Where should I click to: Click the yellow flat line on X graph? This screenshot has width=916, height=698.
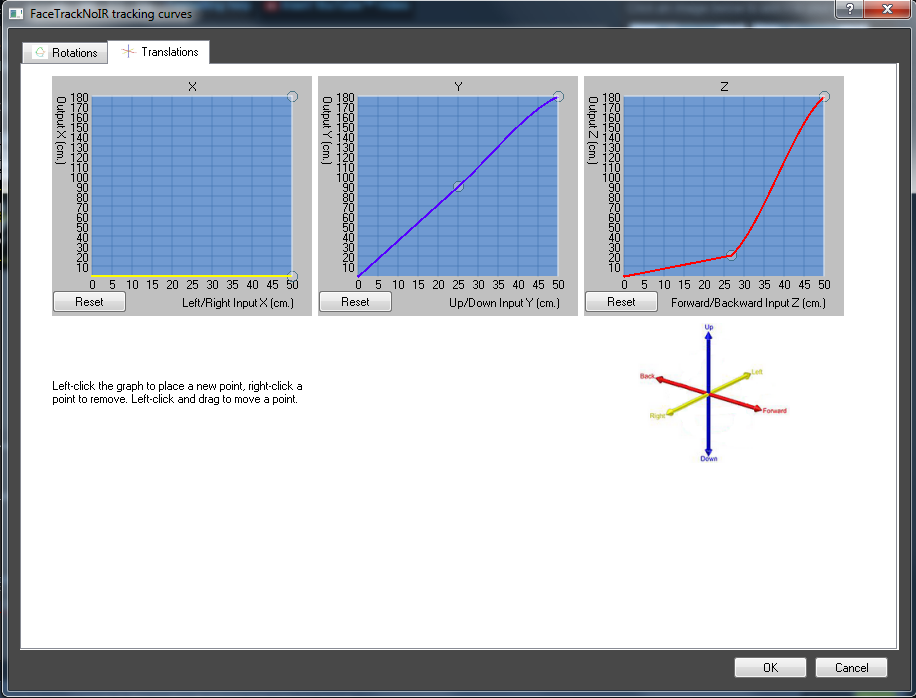click(191, 276)
